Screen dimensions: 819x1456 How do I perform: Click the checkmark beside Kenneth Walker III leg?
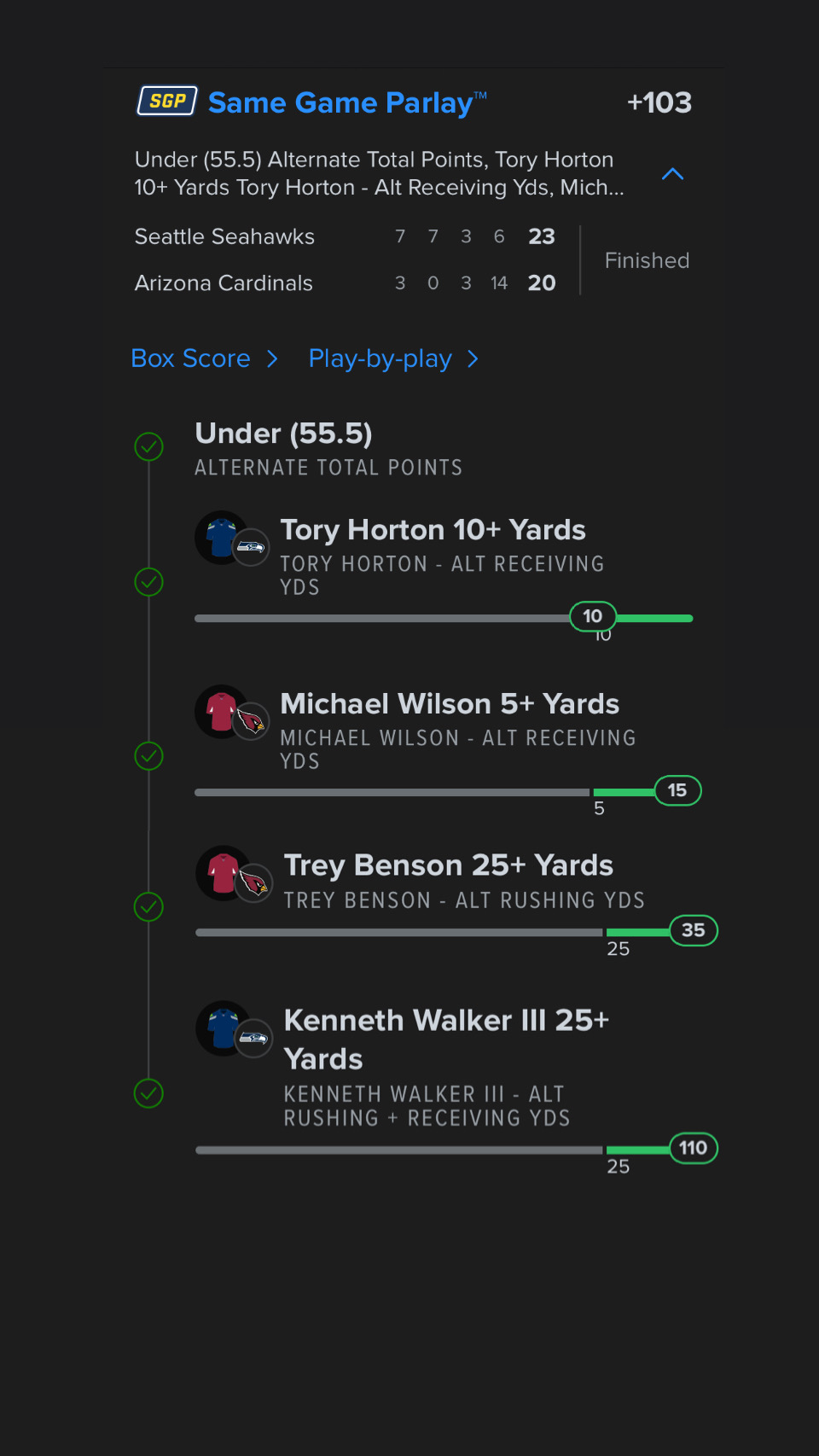[x=149, y=1093]
